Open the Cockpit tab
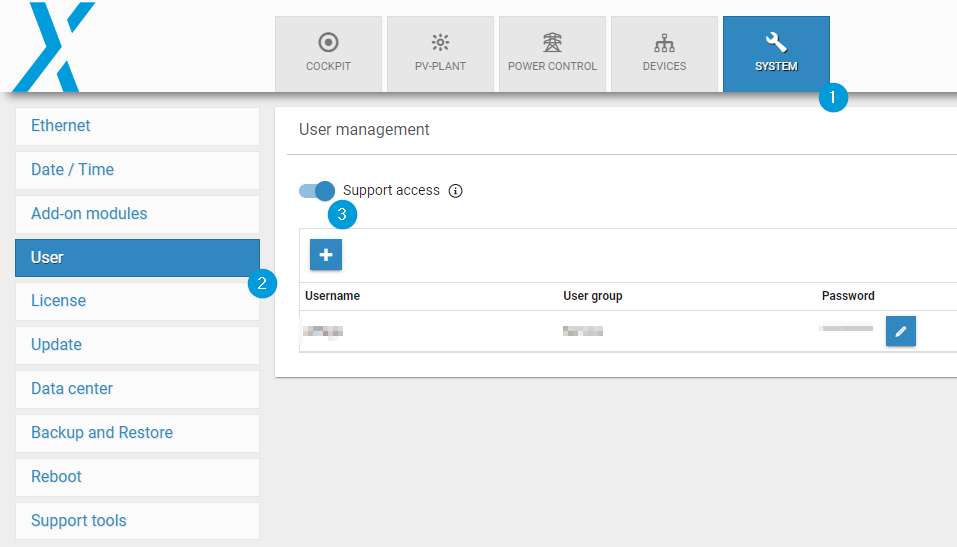The width and height of the screenshot is (957, 547). tap(328, 54)
